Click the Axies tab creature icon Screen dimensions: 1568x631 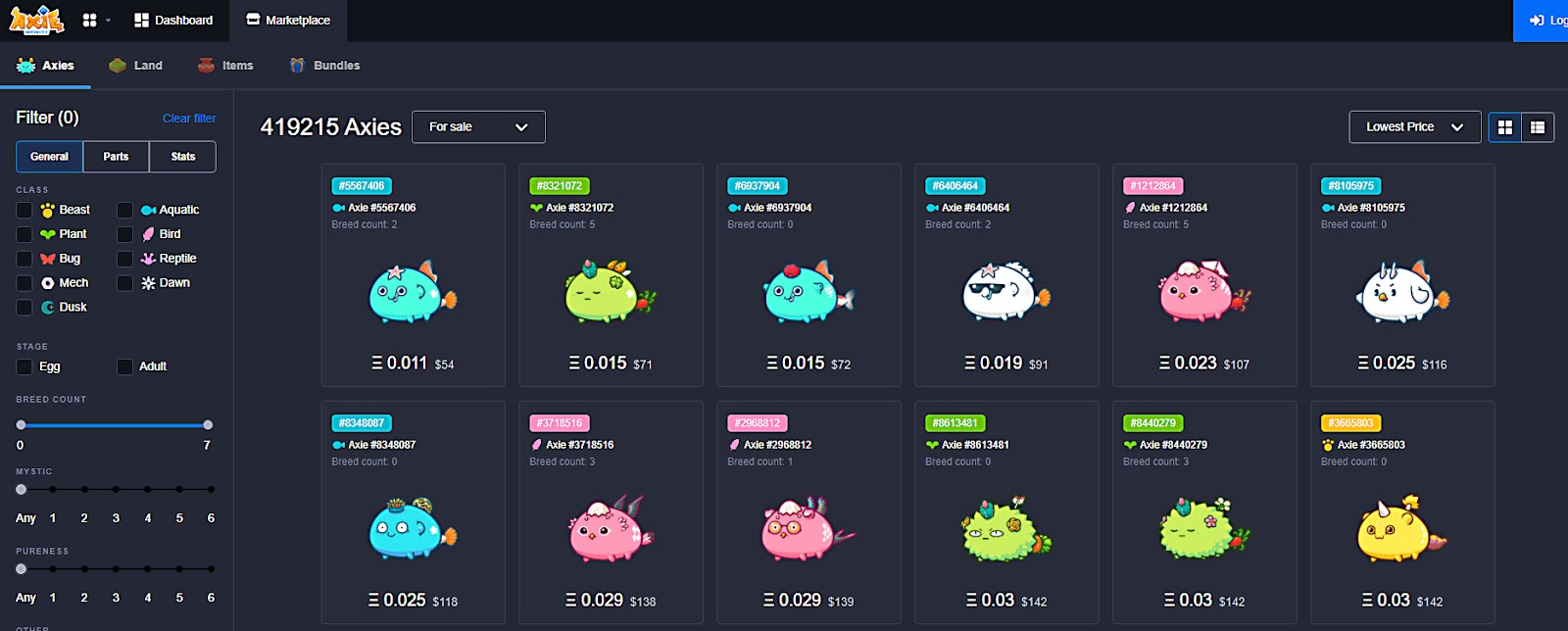pos(26,66)
